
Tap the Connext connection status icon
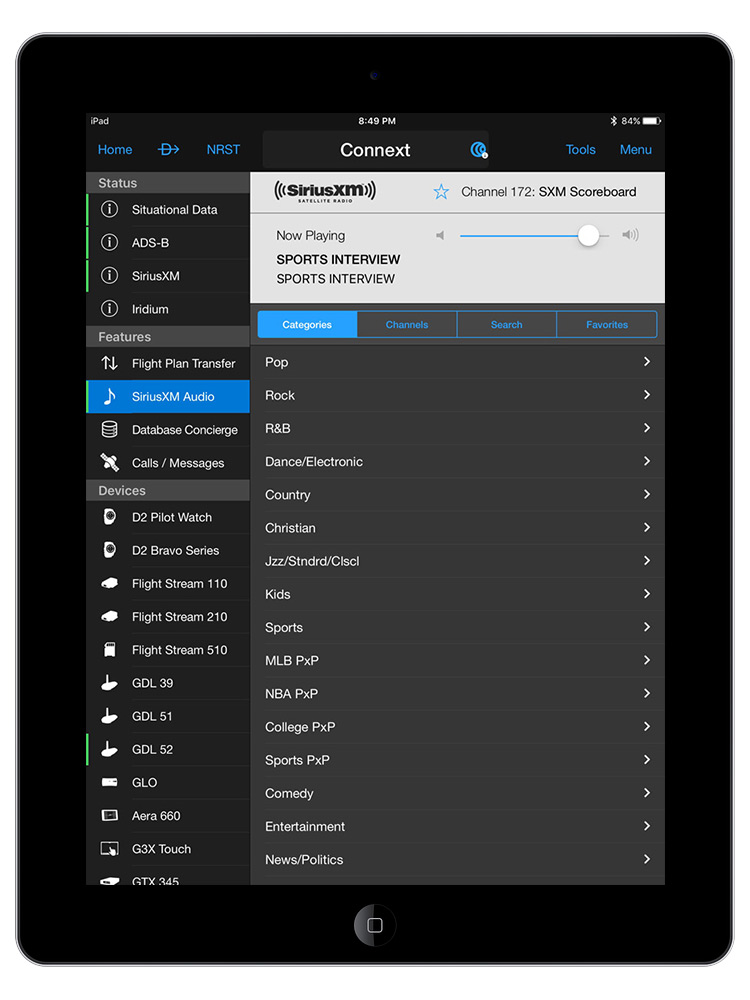tap(479, 150)
